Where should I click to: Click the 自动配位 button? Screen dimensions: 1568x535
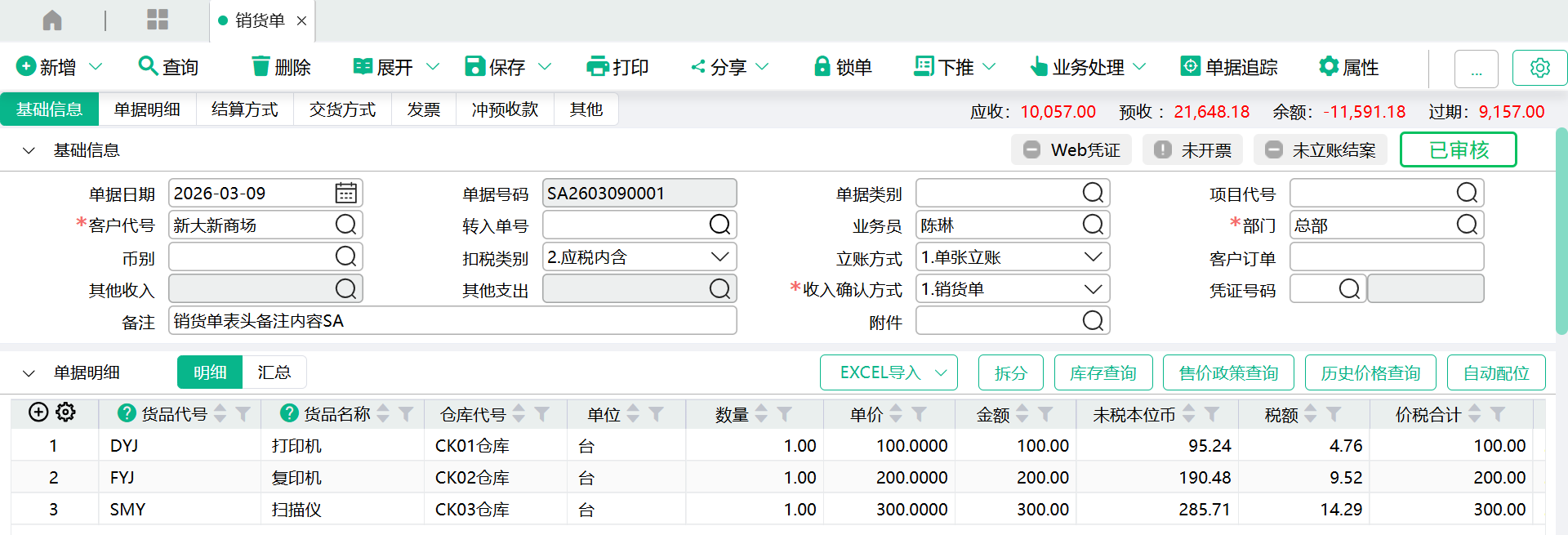[x=1495, y=373]
